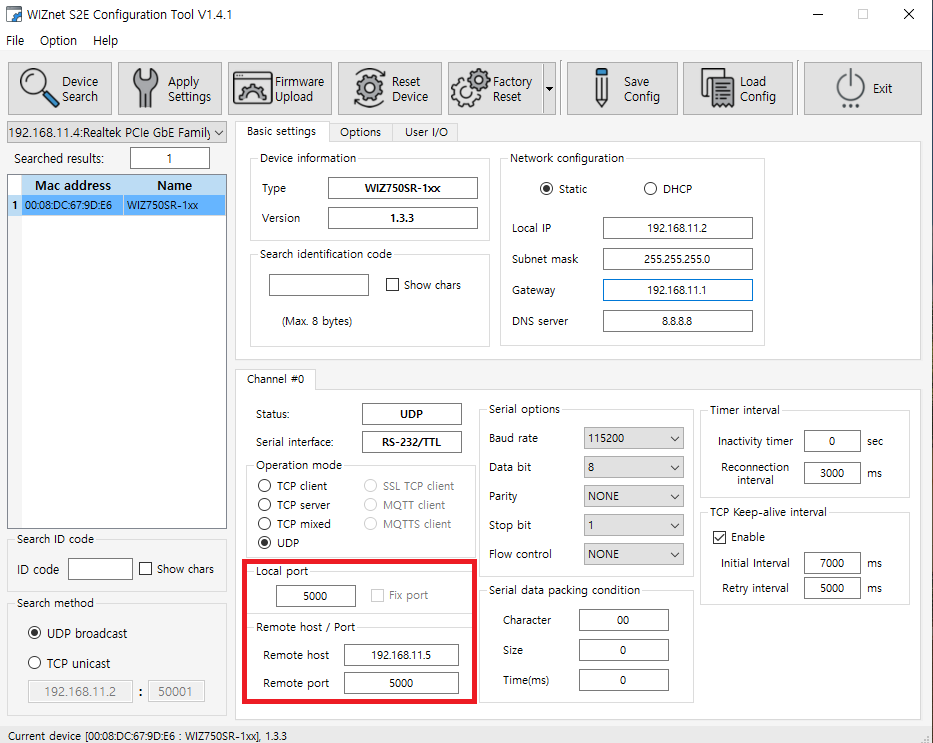Click the Exit power icon

[850, 88]
